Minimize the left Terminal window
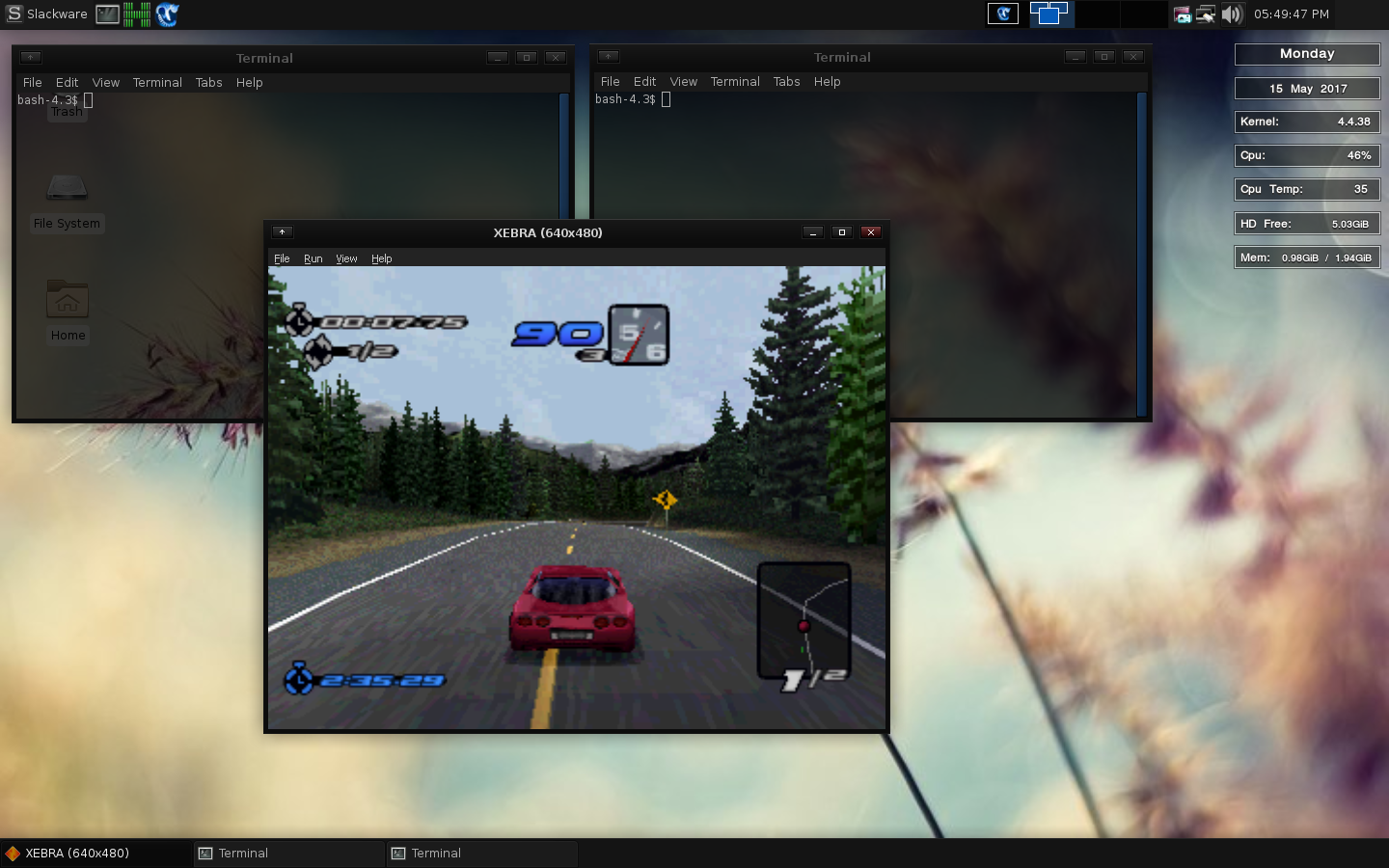The width and height of the screenshot is (1389, 868). click(498, 57)
